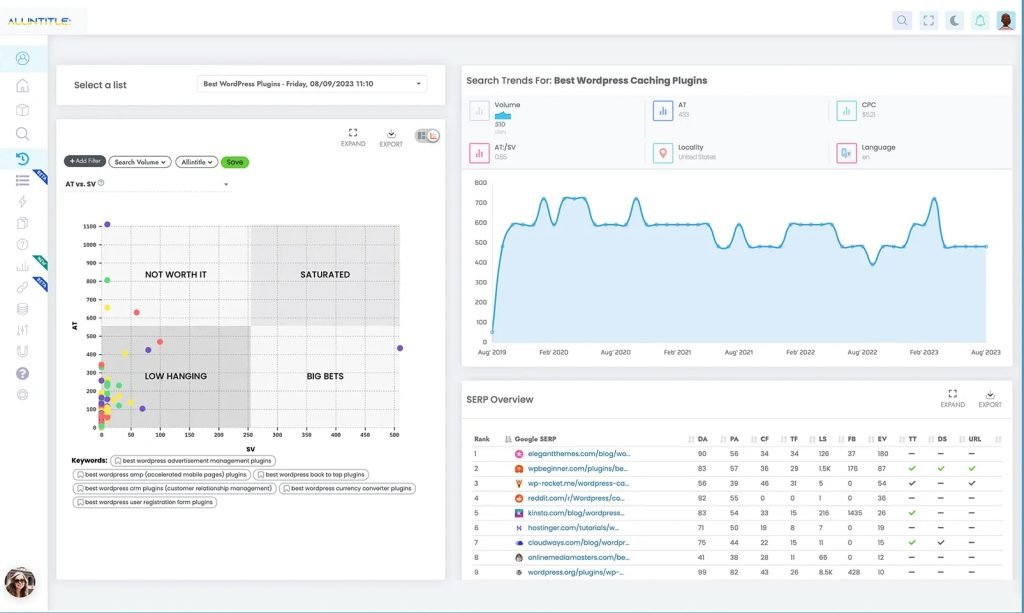
Task: Click the account icon in the left sidebar
Action: (22, 59)
